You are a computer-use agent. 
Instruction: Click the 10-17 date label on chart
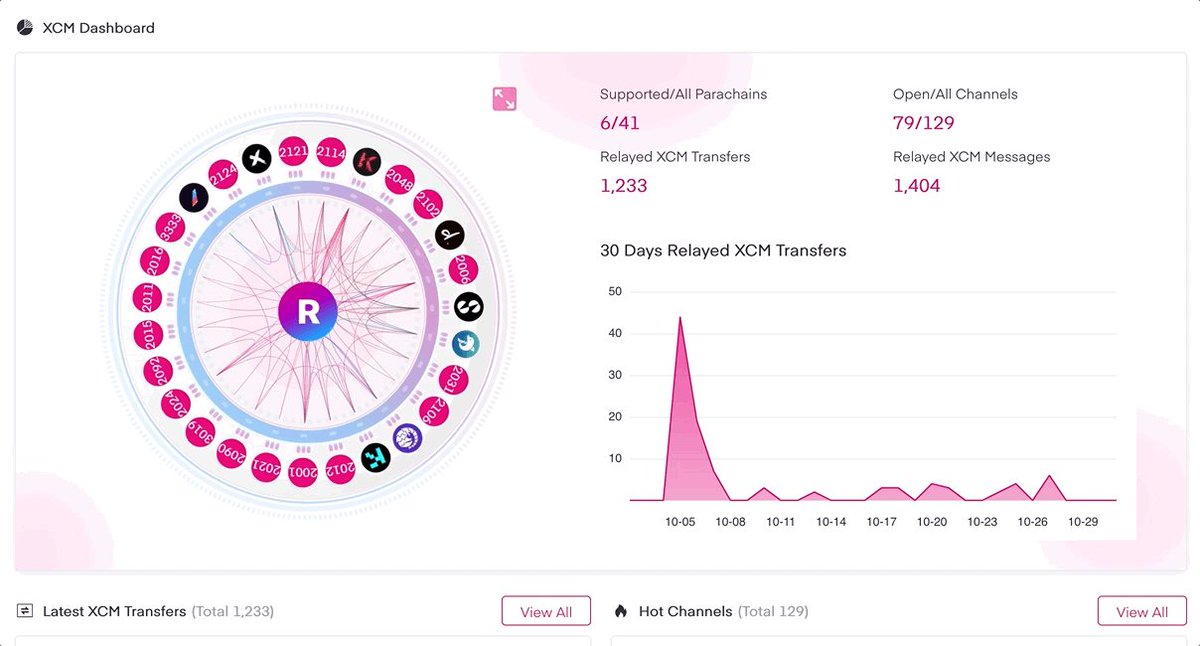coord(881,522)
